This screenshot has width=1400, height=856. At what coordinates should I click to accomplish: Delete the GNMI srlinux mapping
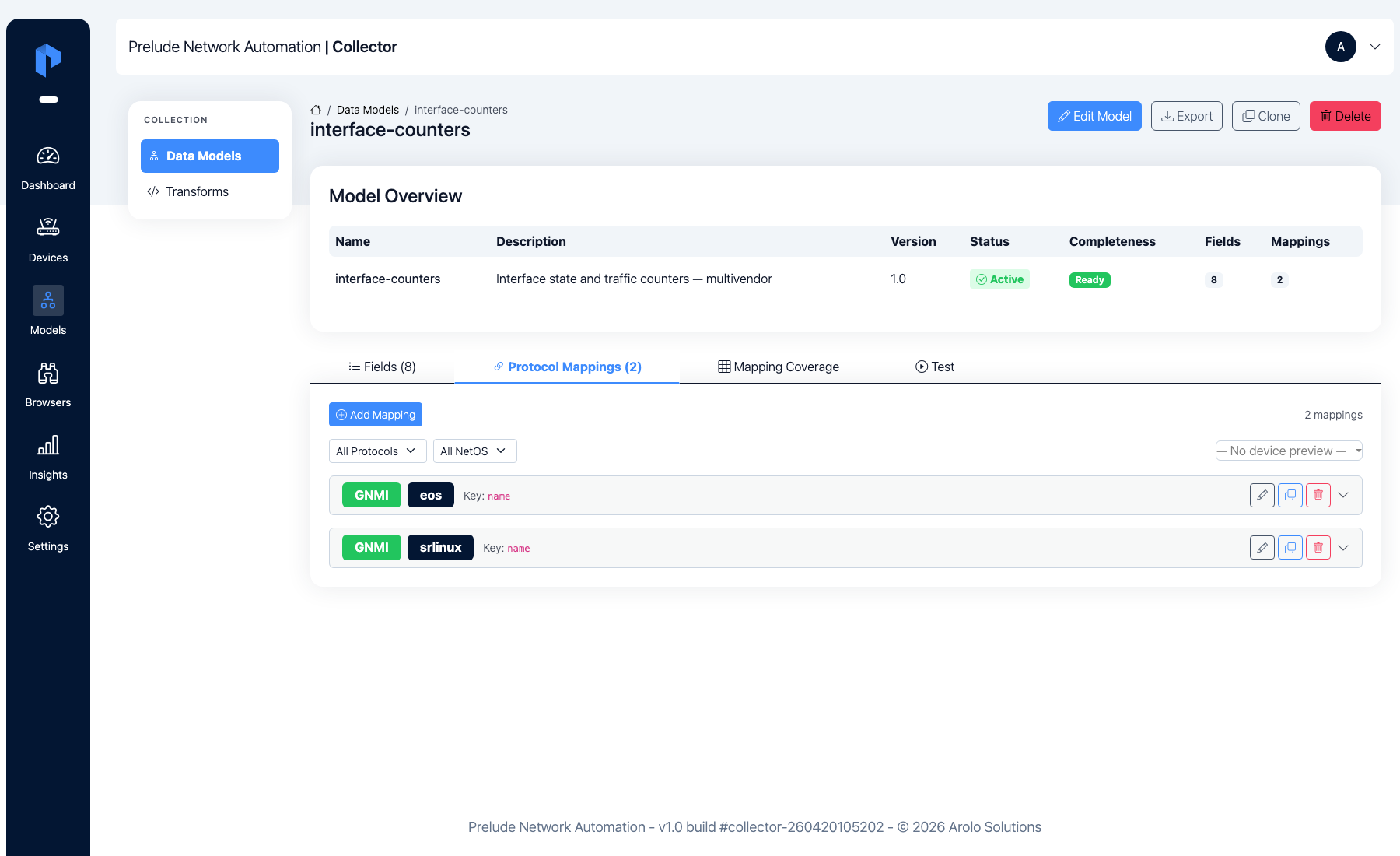(1318, 548)
